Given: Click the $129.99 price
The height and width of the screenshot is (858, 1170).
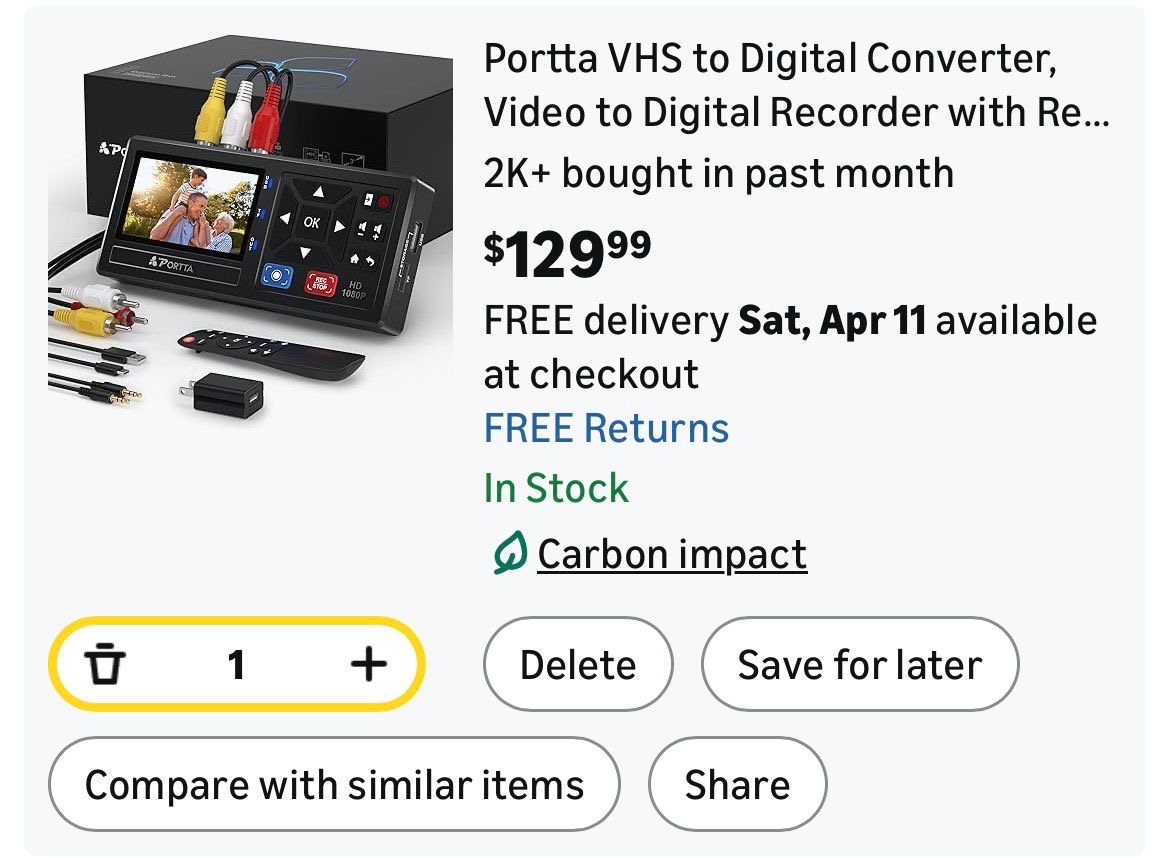Looking at the screenshot, I should [x=567, y=253].
